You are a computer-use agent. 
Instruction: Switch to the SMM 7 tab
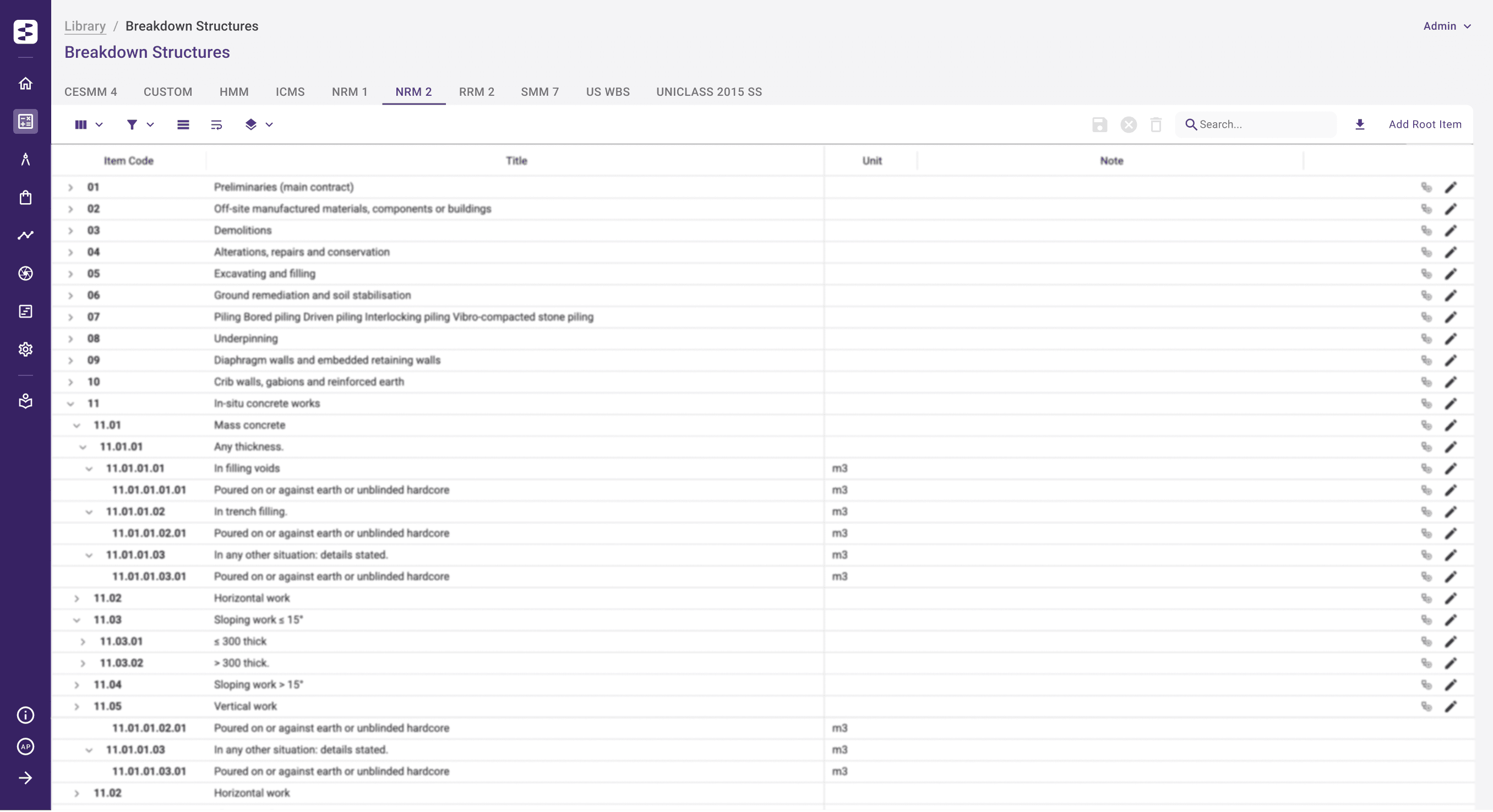point(540,91)
